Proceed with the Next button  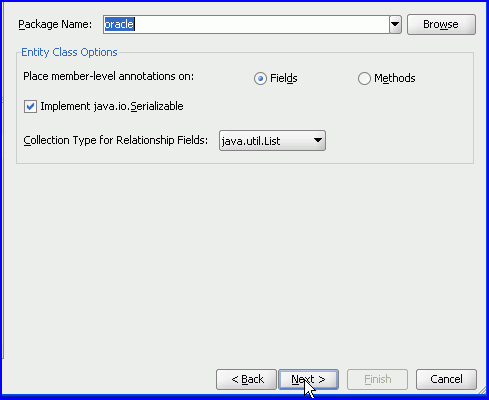click(309, 379)
